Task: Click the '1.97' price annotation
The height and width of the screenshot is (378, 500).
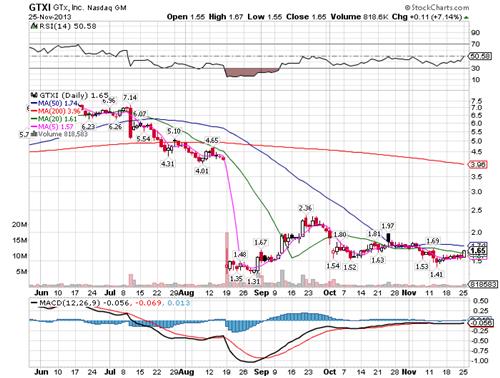Action: pyautogui.click(x=388, y=226)
